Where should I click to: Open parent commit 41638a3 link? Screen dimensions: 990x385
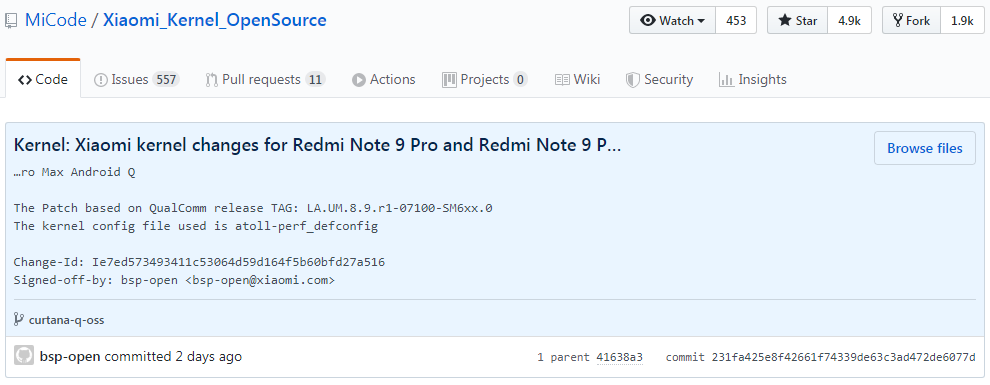tap(619, 357)
